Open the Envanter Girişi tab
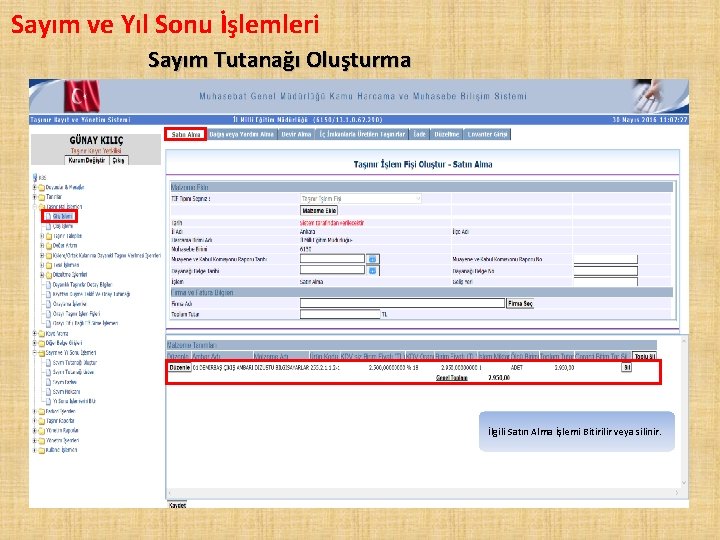 click(487, 135)
